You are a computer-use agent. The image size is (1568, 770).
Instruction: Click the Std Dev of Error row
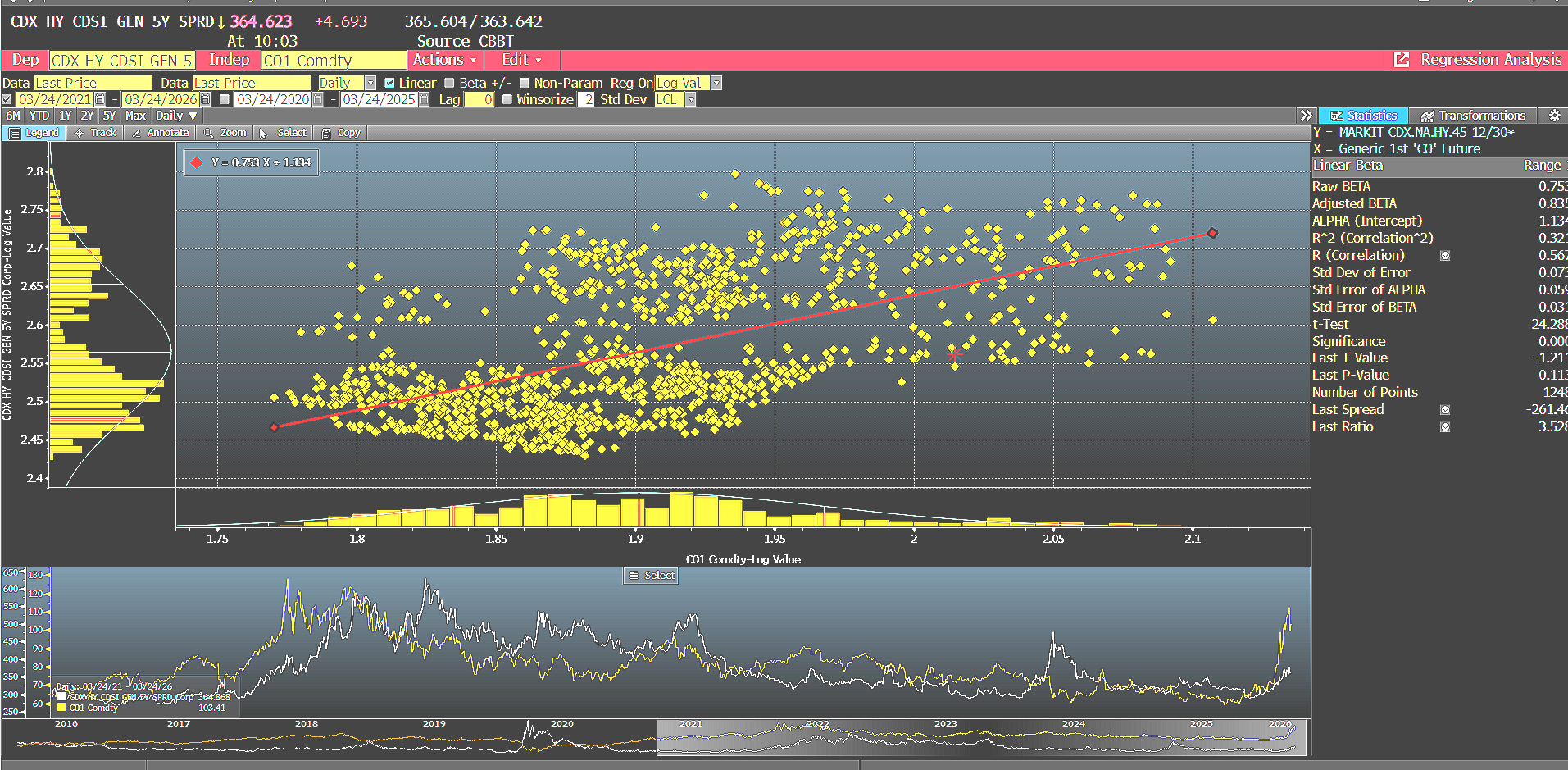point(1439,273)
